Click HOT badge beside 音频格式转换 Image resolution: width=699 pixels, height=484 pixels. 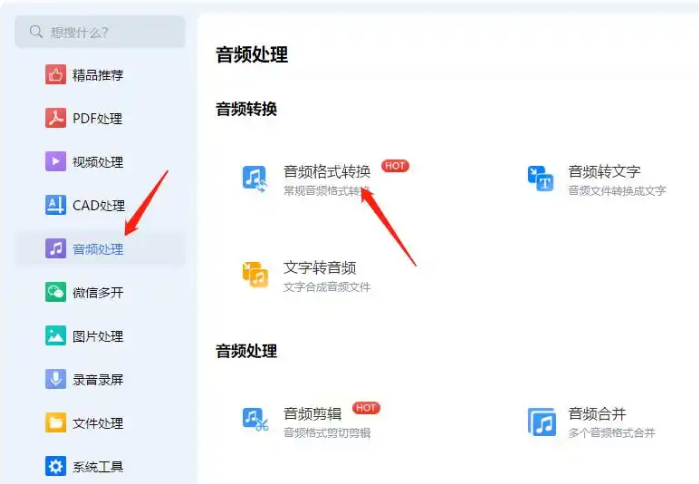click(x=395, y=166)
